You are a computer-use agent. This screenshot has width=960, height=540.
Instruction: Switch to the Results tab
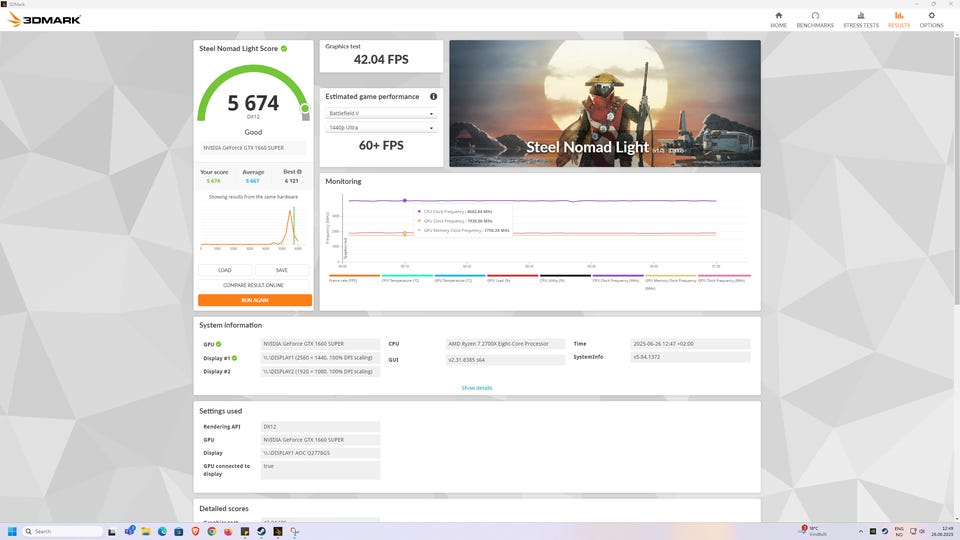(899, 19)
